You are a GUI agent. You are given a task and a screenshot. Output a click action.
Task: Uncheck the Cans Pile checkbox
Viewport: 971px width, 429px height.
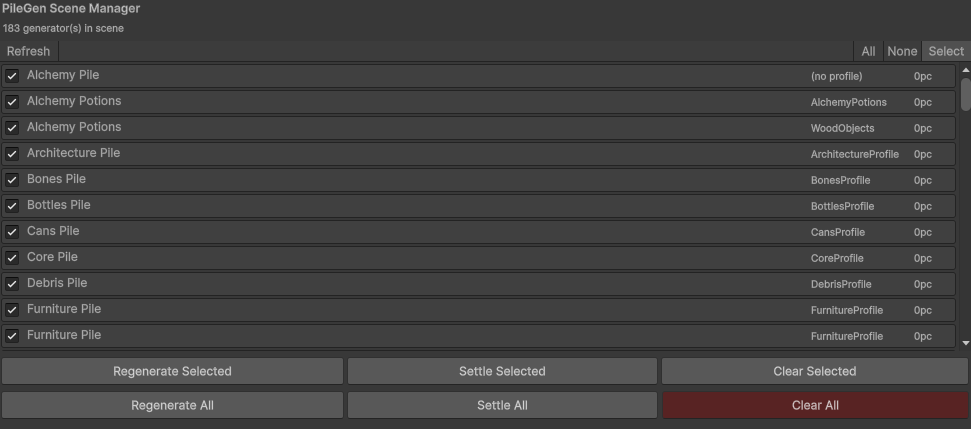click(x=12, y=232)
